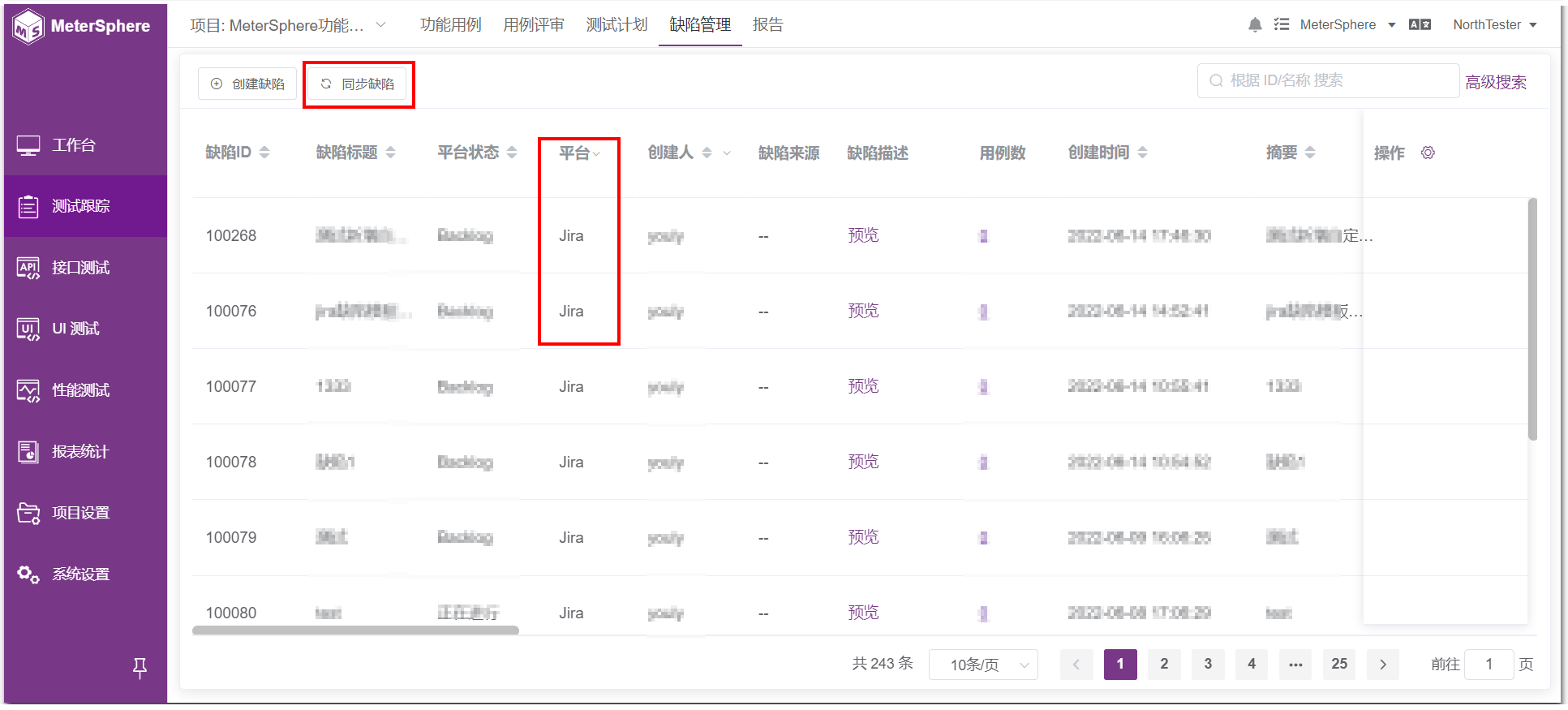Change page size with 10条/页 dropdown
The height and width of the screenshot is (710, 1568).
(983, 665)
